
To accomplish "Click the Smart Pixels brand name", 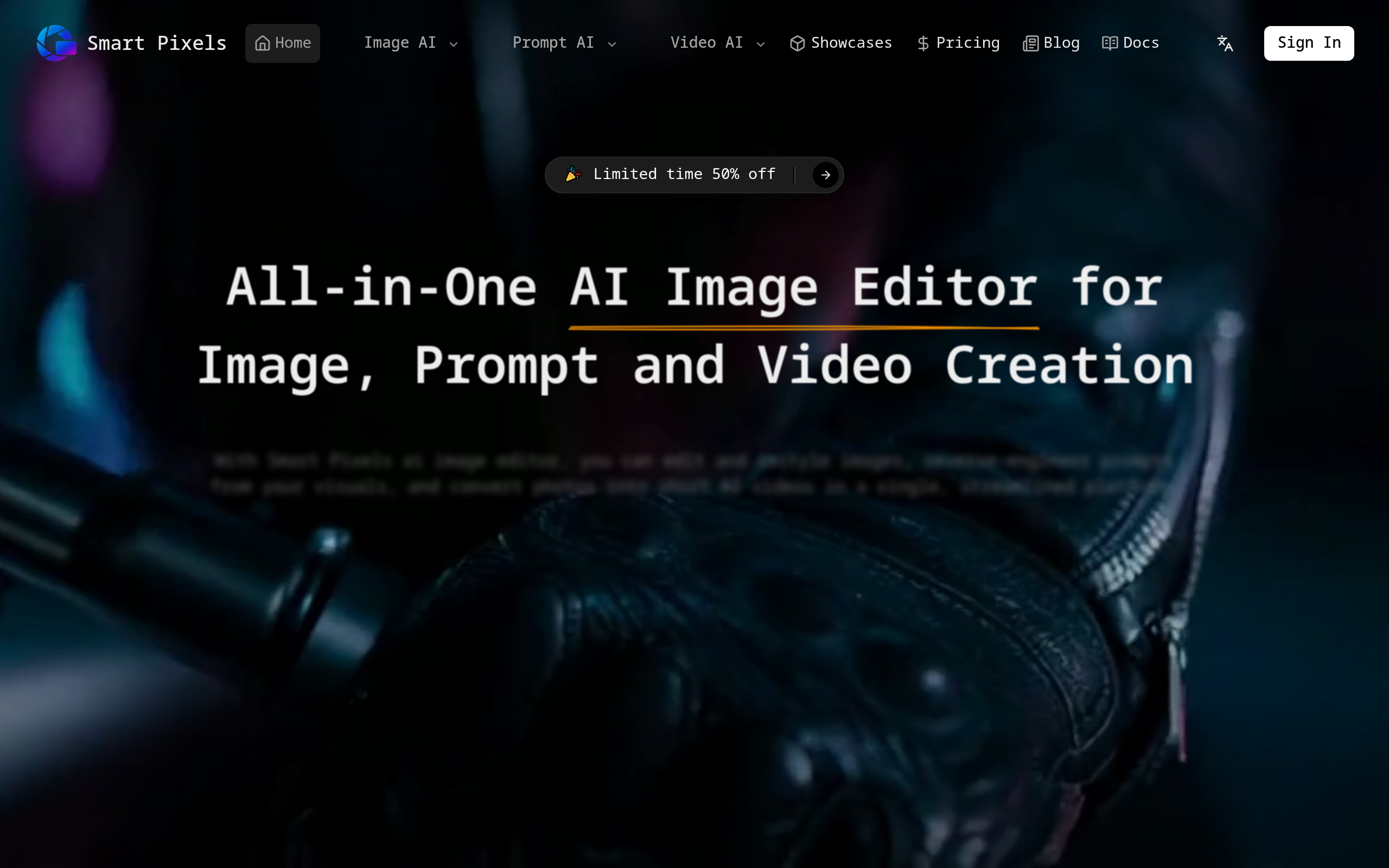I will (x=157, y=43).
